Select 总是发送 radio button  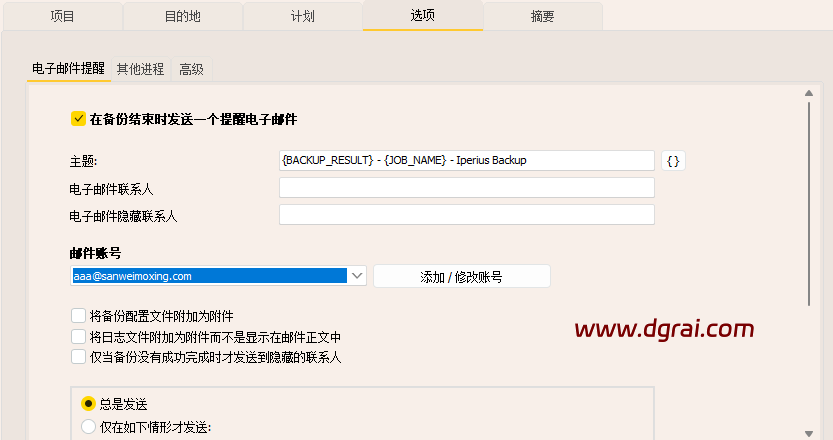[88, 404]
